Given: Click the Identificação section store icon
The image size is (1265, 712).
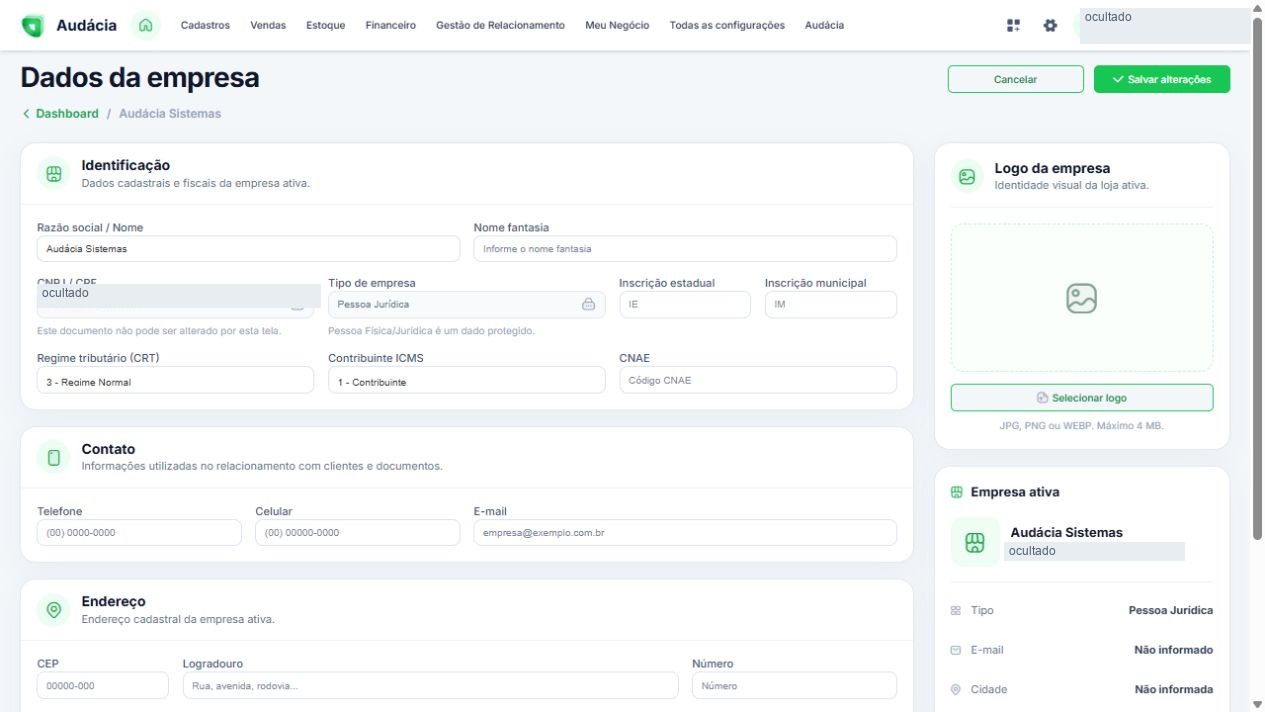Looking at the screenshot, I should (x=54, y=173).
